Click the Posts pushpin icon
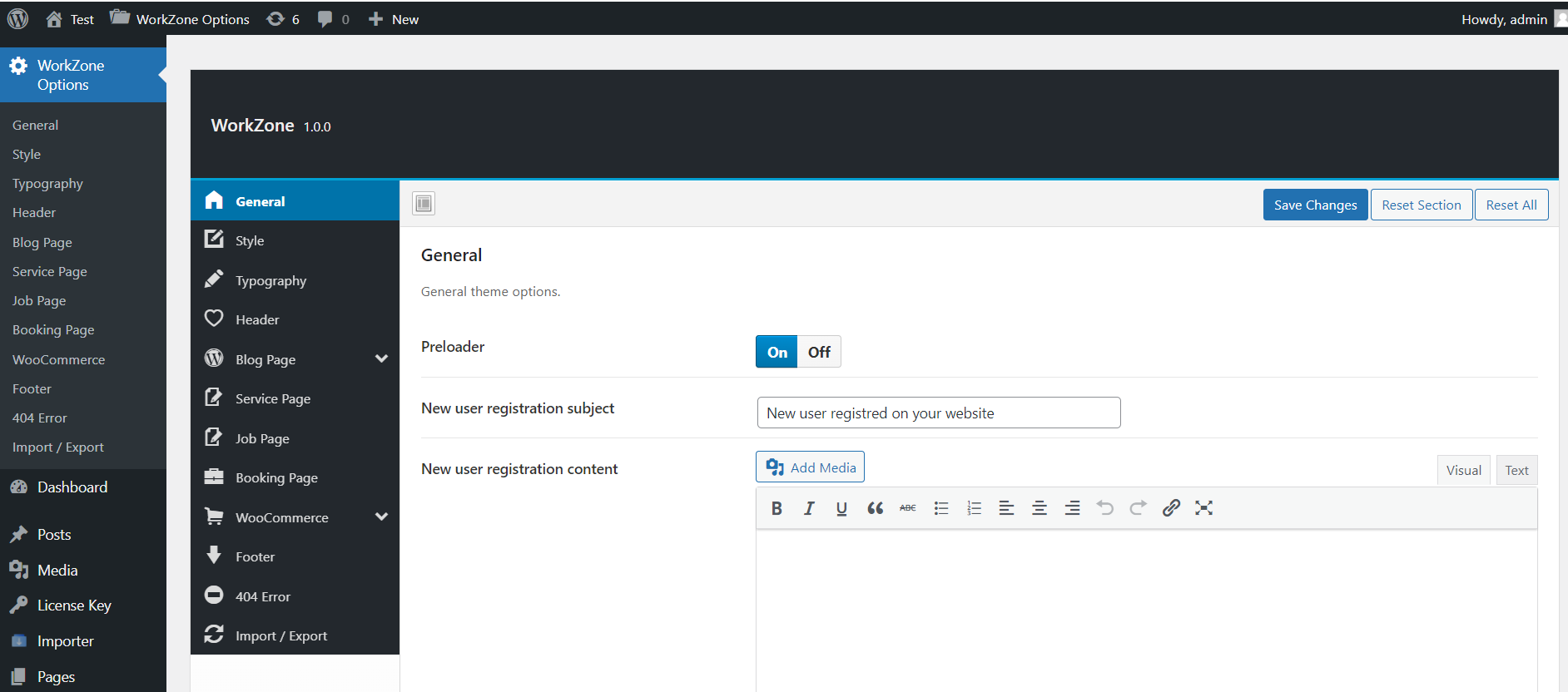This screenshot has height=692, width=1568. point(18,535)
